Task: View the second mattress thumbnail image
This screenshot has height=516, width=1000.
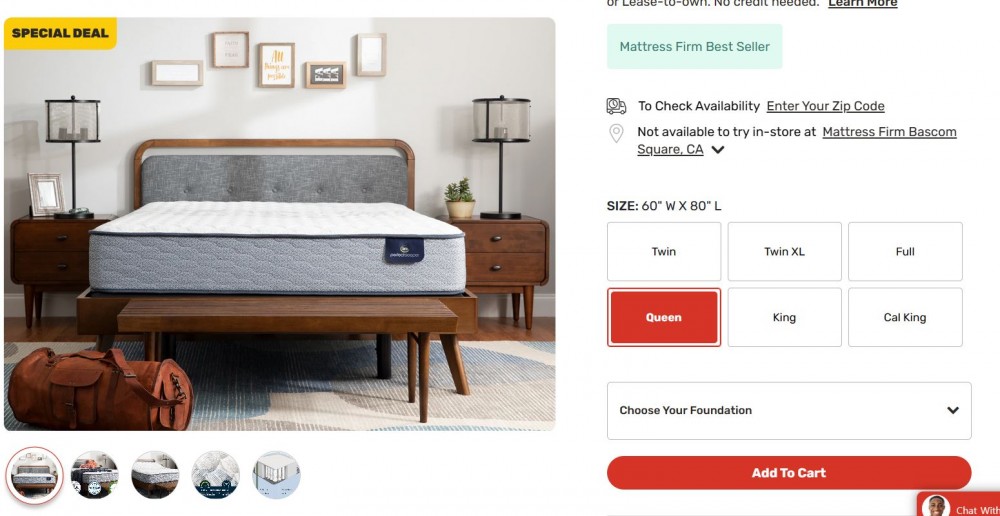Action: (95, 475)
